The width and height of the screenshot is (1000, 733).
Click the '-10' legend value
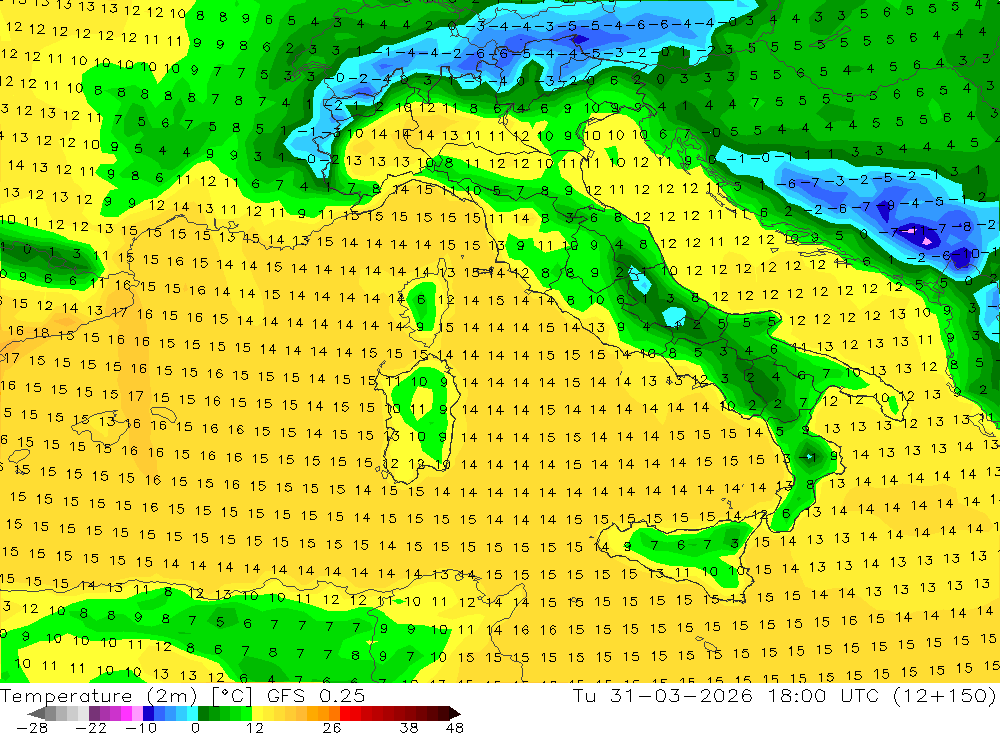point(141,728)
